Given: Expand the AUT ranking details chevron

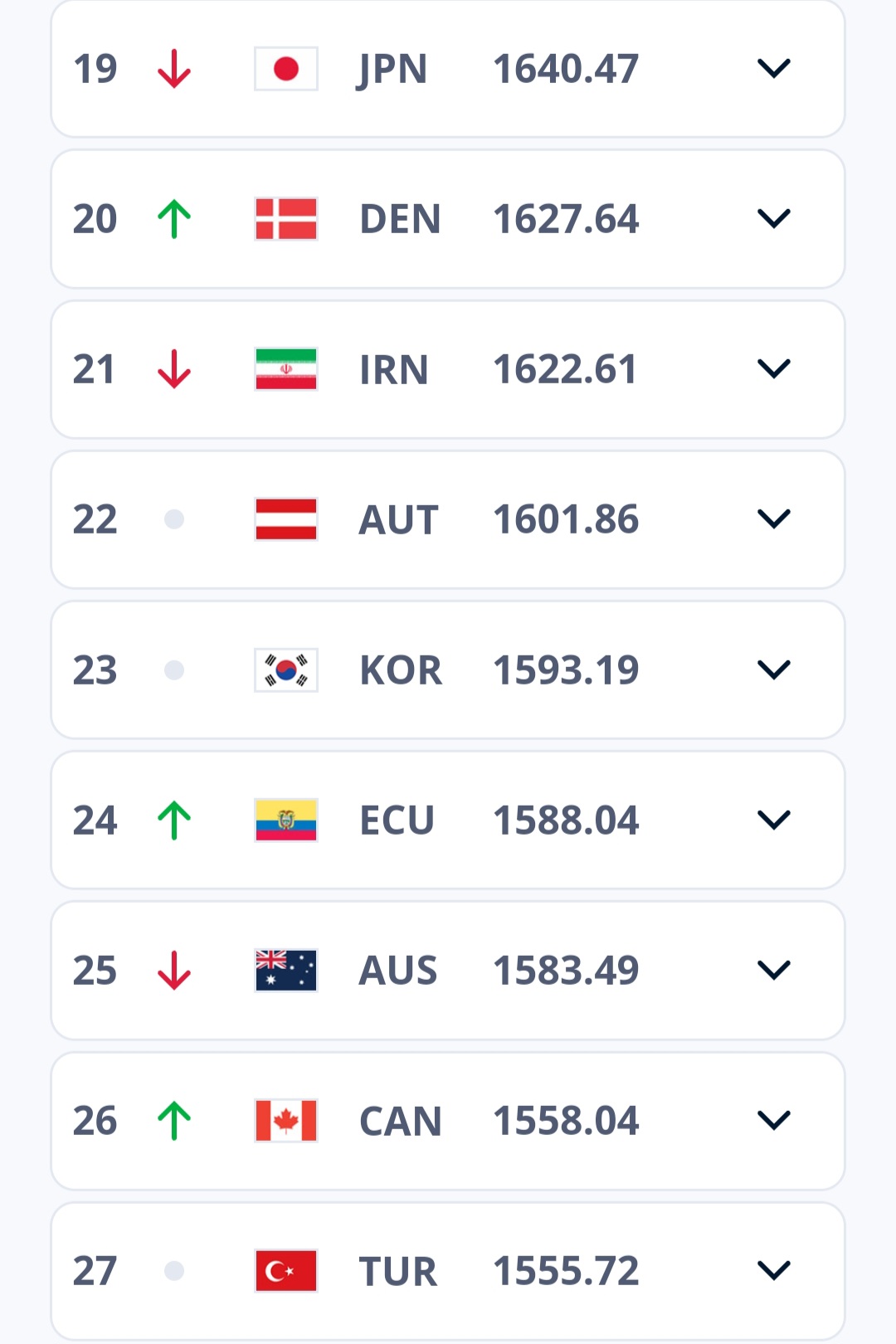Looking at the screenshot, I should tap(774, 519).
